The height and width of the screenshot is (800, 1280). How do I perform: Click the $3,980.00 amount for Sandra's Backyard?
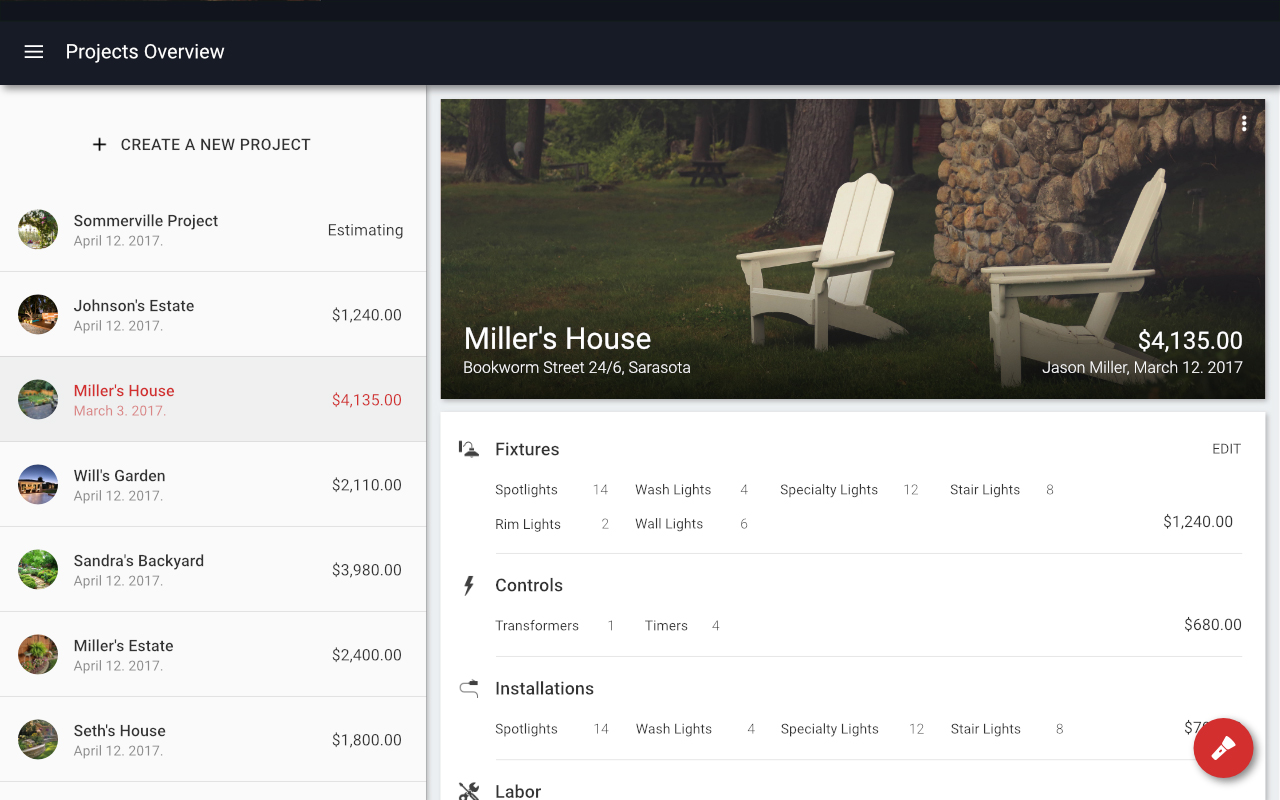pyautogui.click(x=367, y=570)
